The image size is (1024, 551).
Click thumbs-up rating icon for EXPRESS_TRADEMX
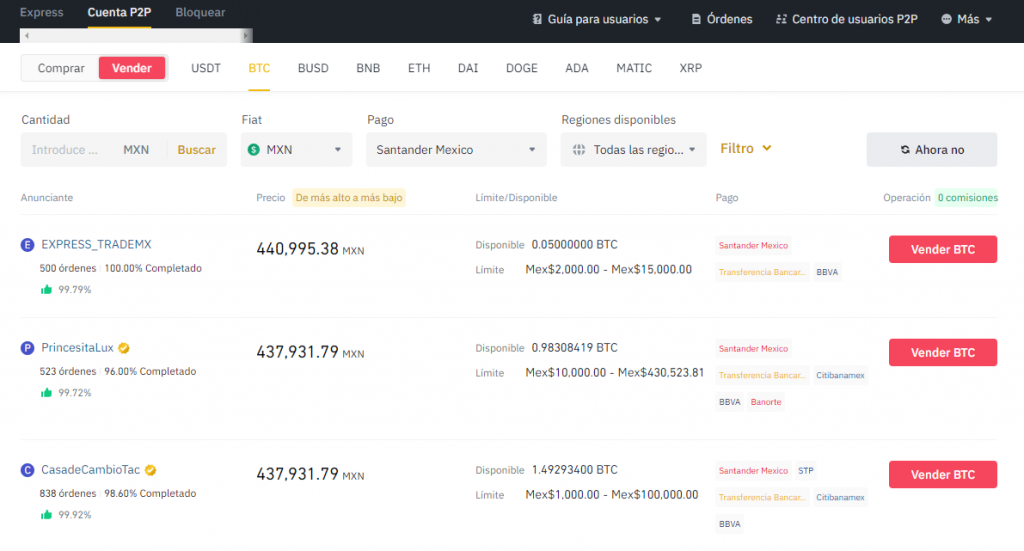(46, 290)
